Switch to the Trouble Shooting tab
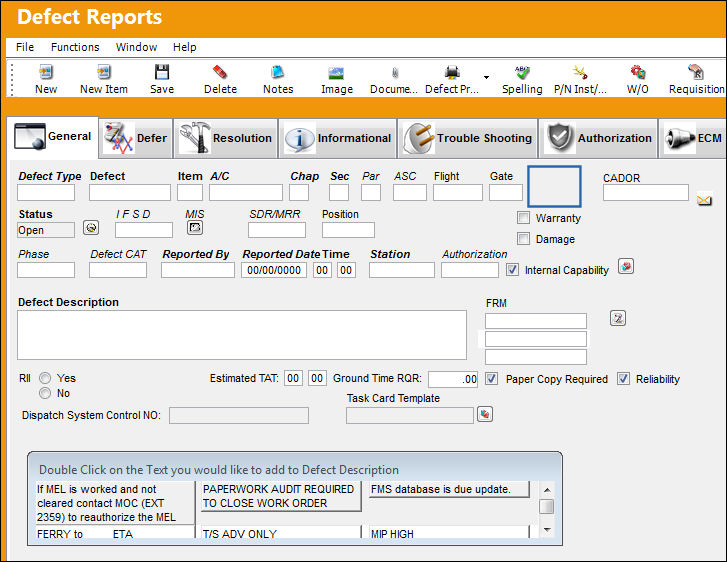The width and height of the screenshot is (727, 562). coord(467,138)
